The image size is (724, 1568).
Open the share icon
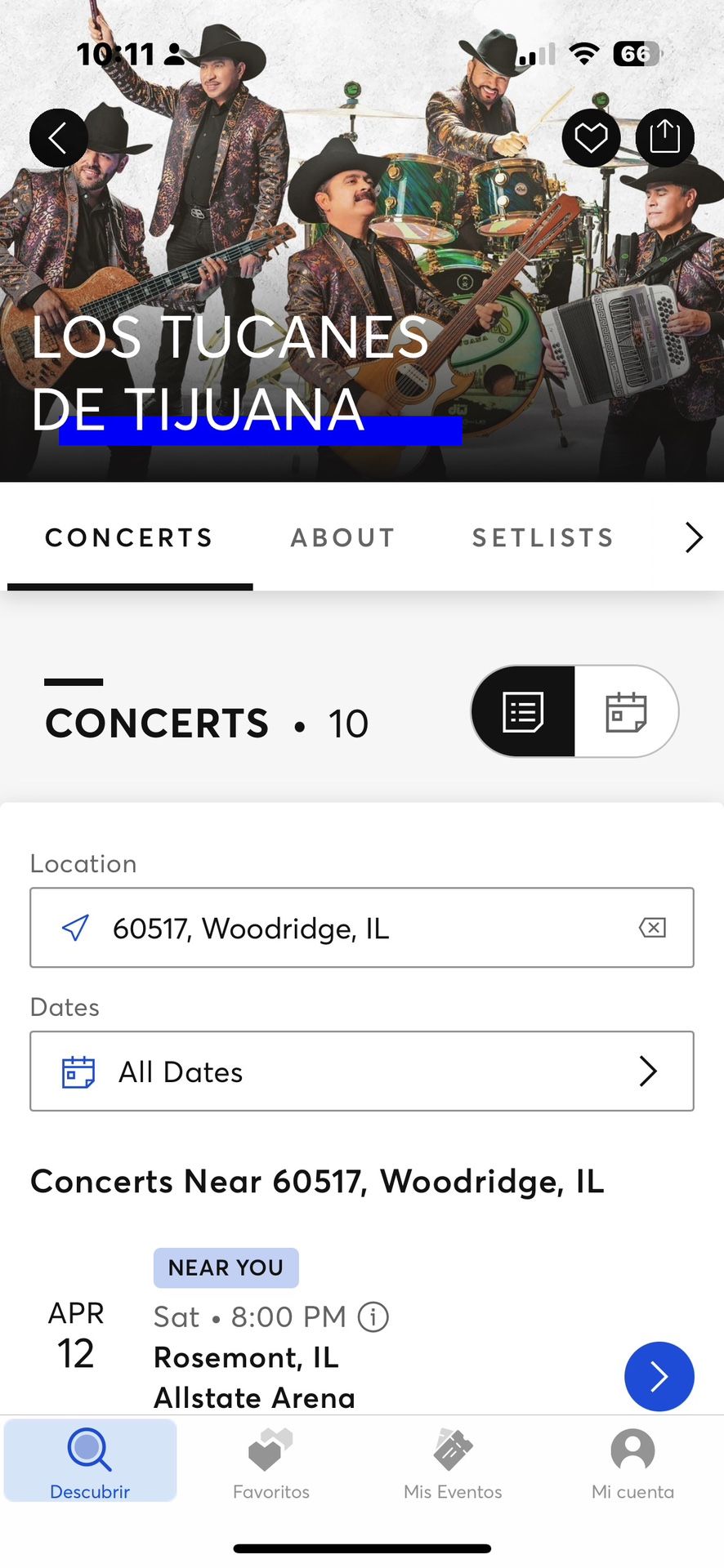click(664, 137)
